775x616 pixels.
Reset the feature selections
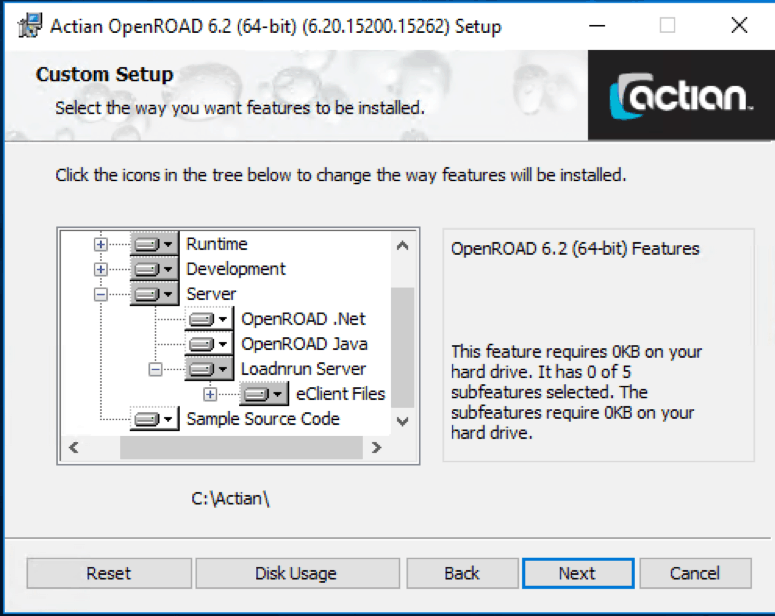point(108,574)
